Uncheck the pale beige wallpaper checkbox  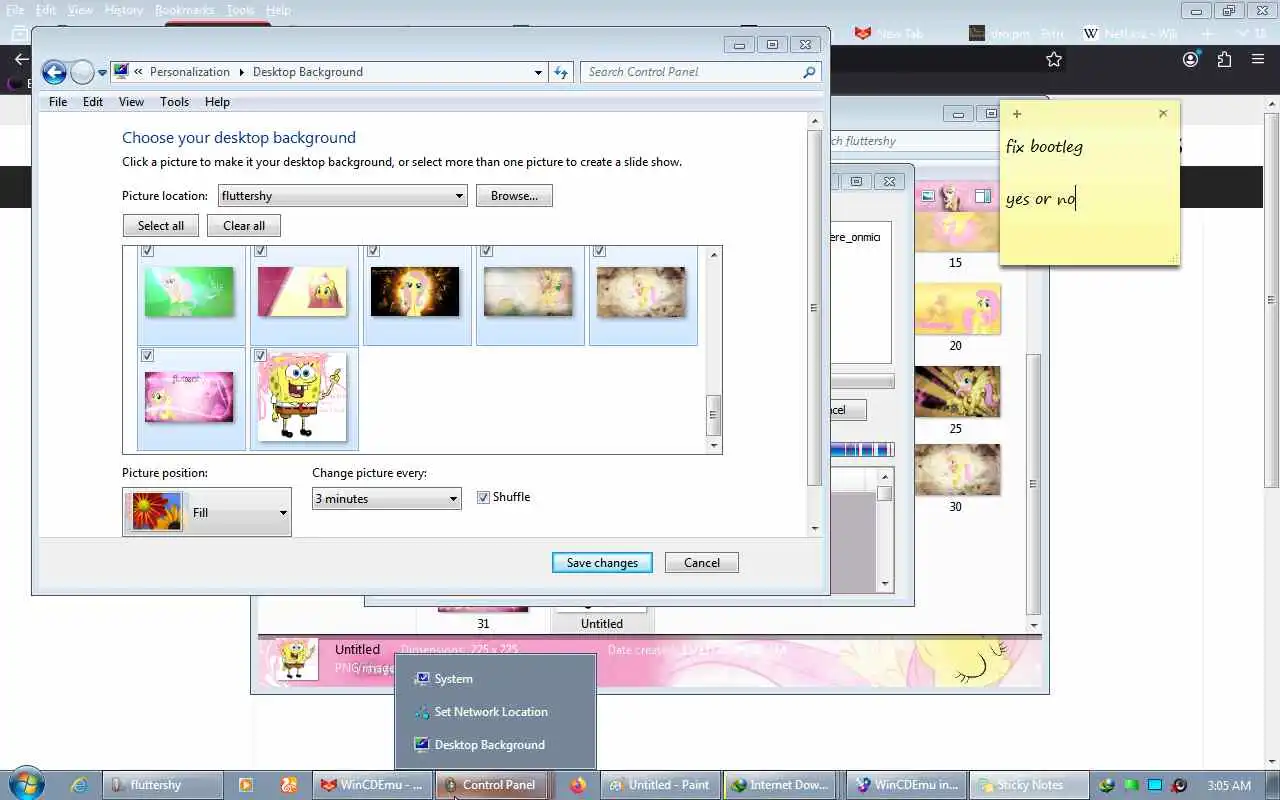coord(486,252)
